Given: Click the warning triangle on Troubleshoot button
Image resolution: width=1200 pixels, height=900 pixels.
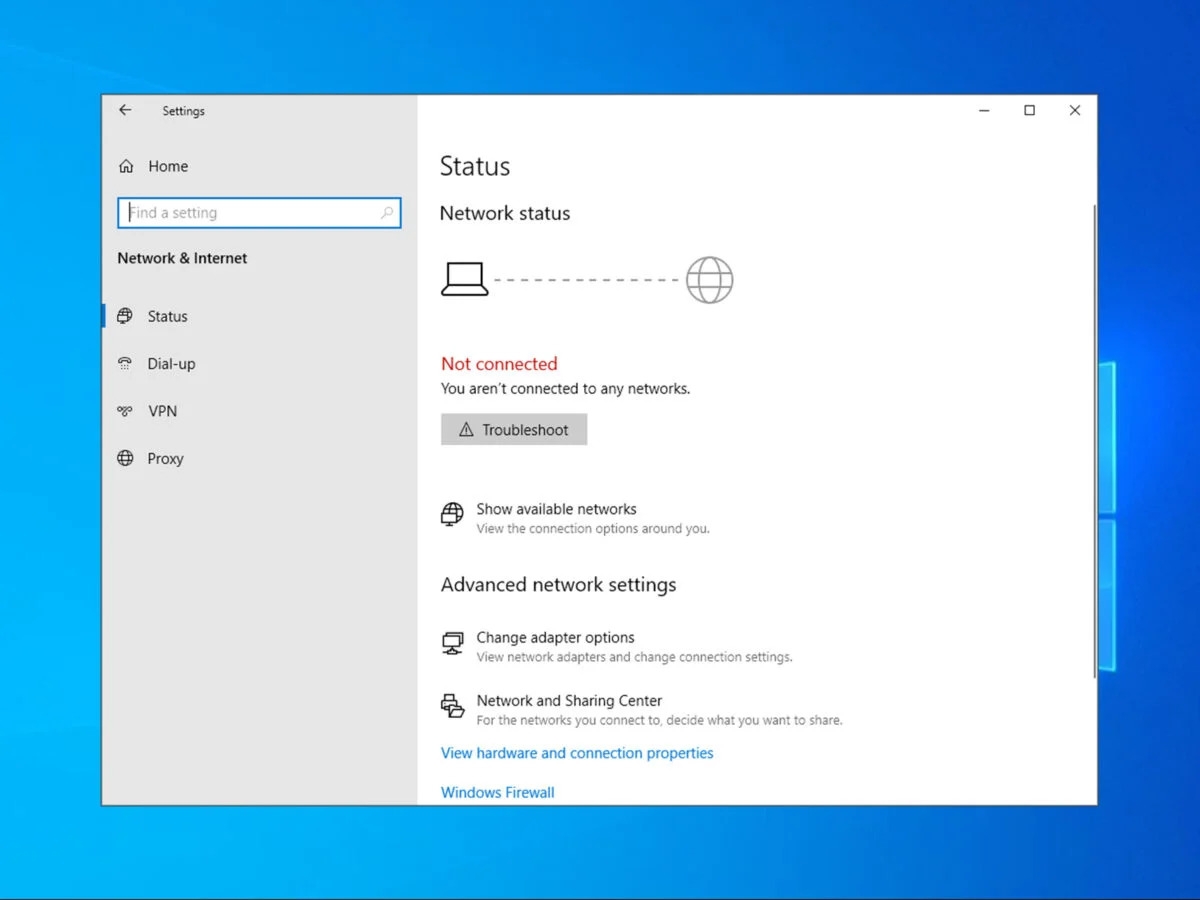Looking at the screenshot, I should [x=467, y=429].
